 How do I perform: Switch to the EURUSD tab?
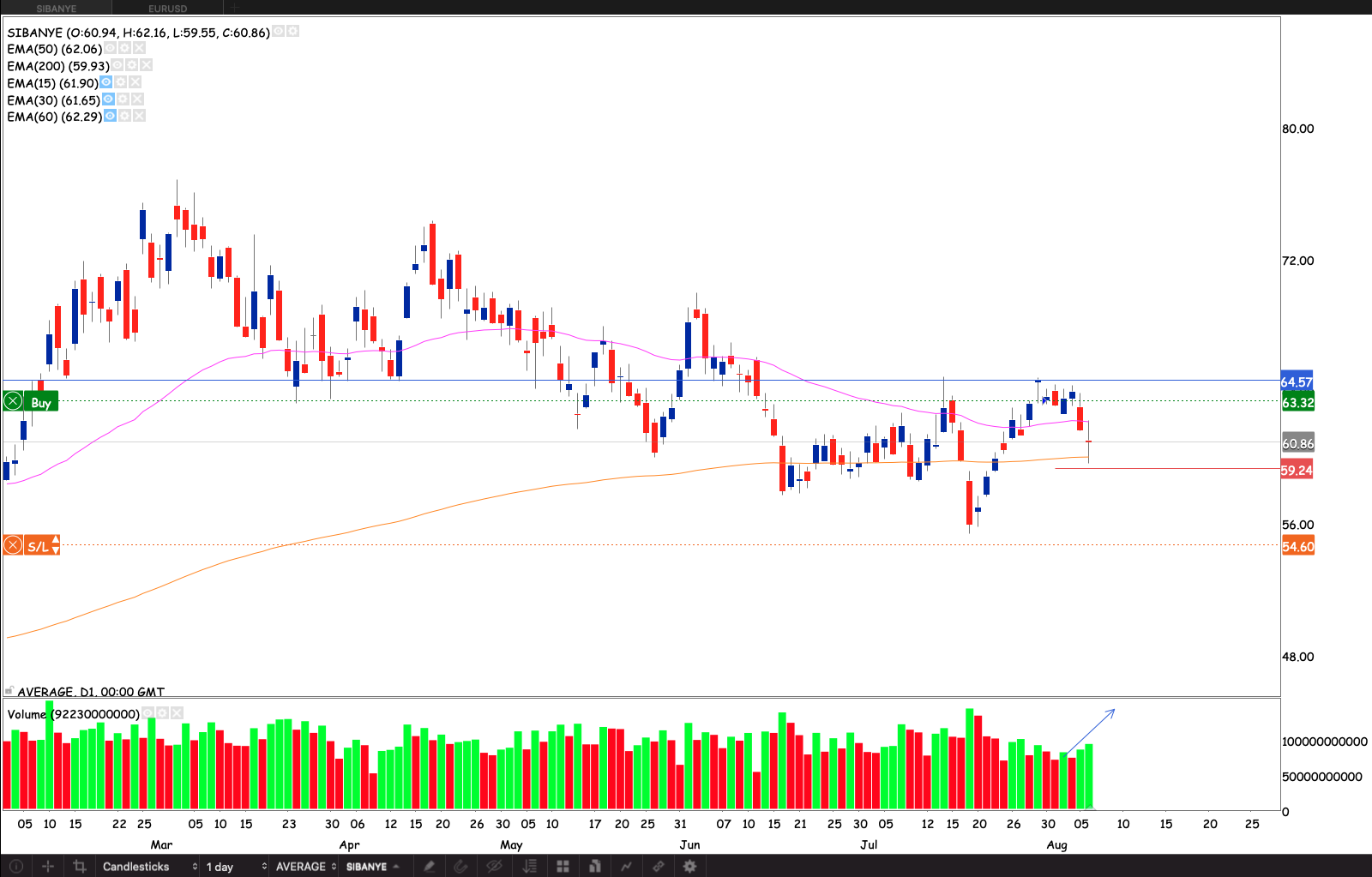(x=168, y=8)
